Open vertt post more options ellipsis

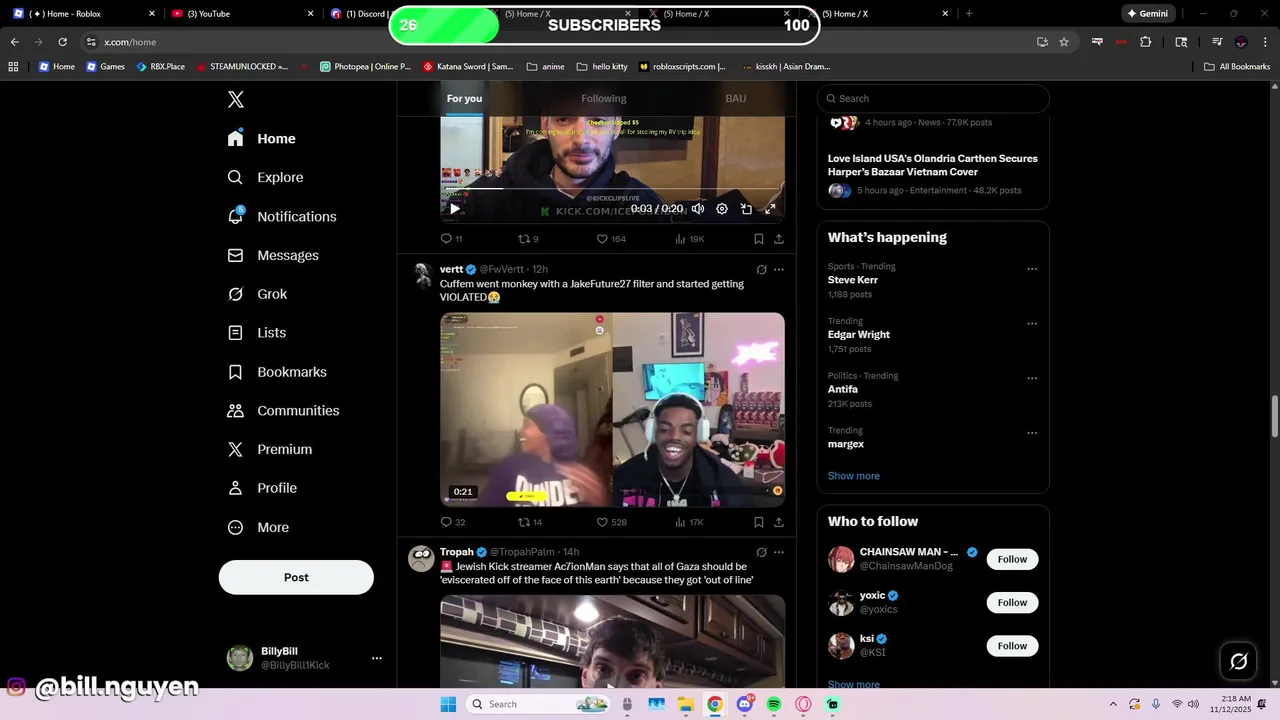pos(779,270)
